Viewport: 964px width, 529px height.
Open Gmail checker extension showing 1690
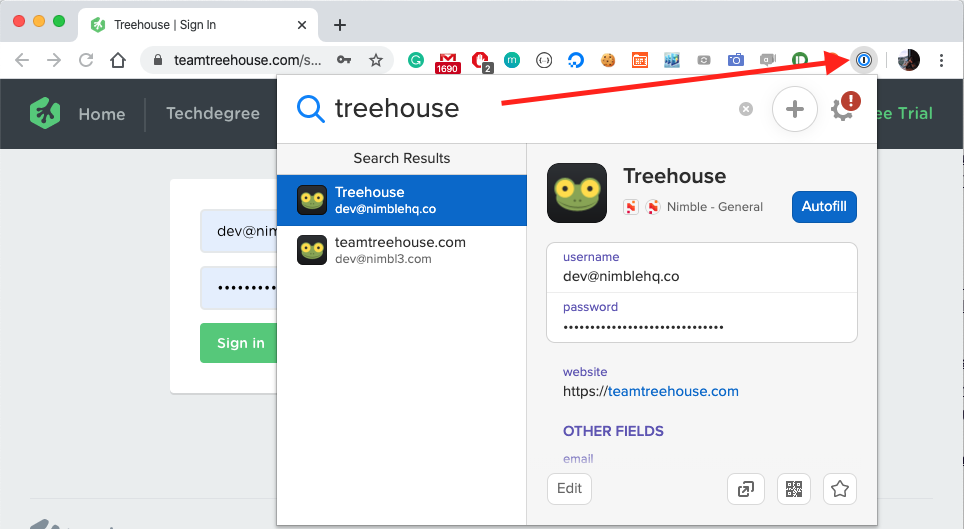coord(447,61)
